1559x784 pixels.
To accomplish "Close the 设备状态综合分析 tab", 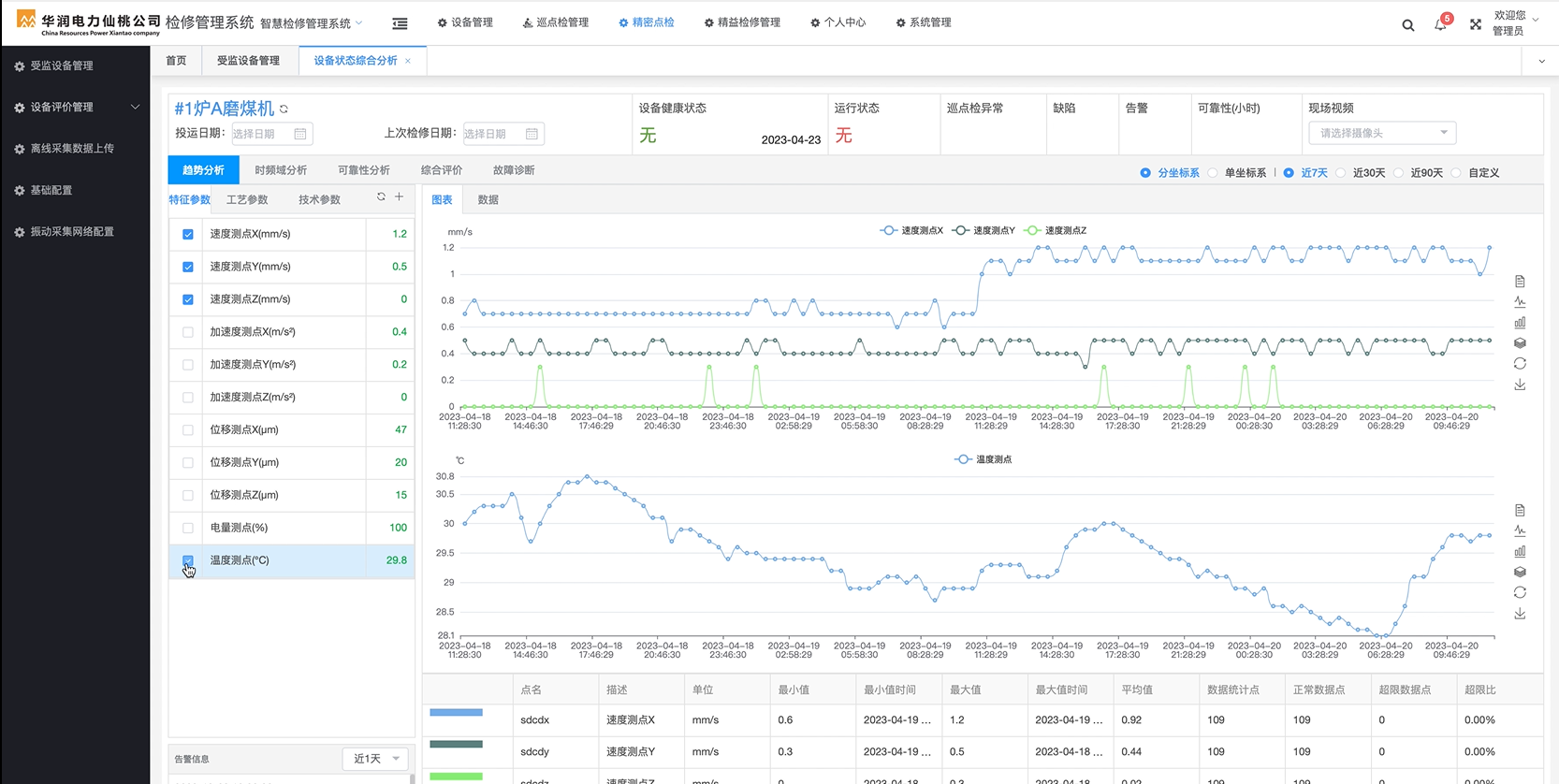I will tap(408, 61).
